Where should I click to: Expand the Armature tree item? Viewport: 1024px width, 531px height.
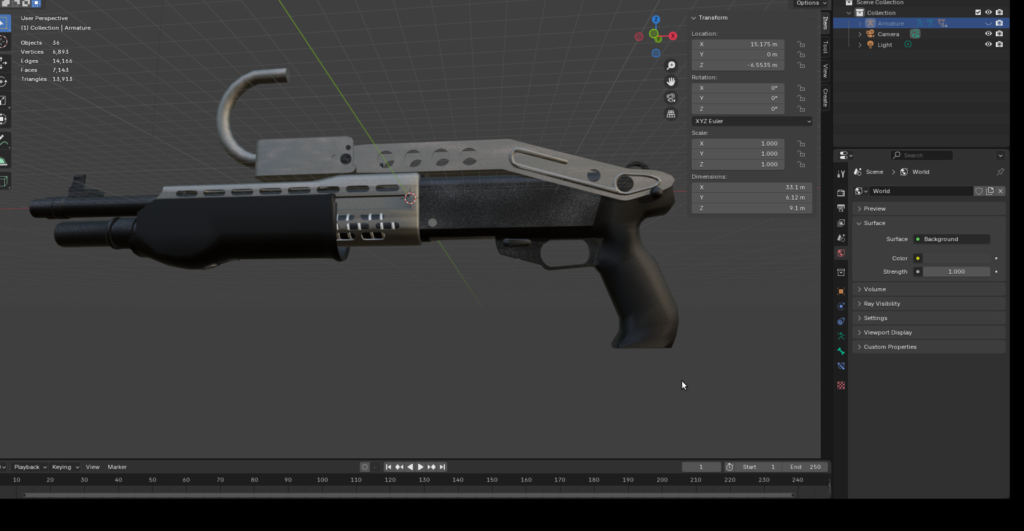pyautogui.click(x=860, y=24)
